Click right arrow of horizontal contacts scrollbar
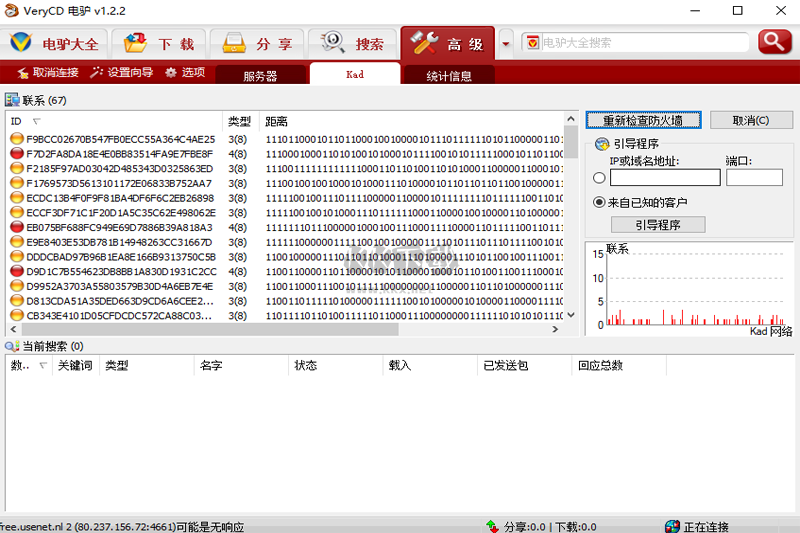This screenshot has height=533, width=800. [555, 329]
